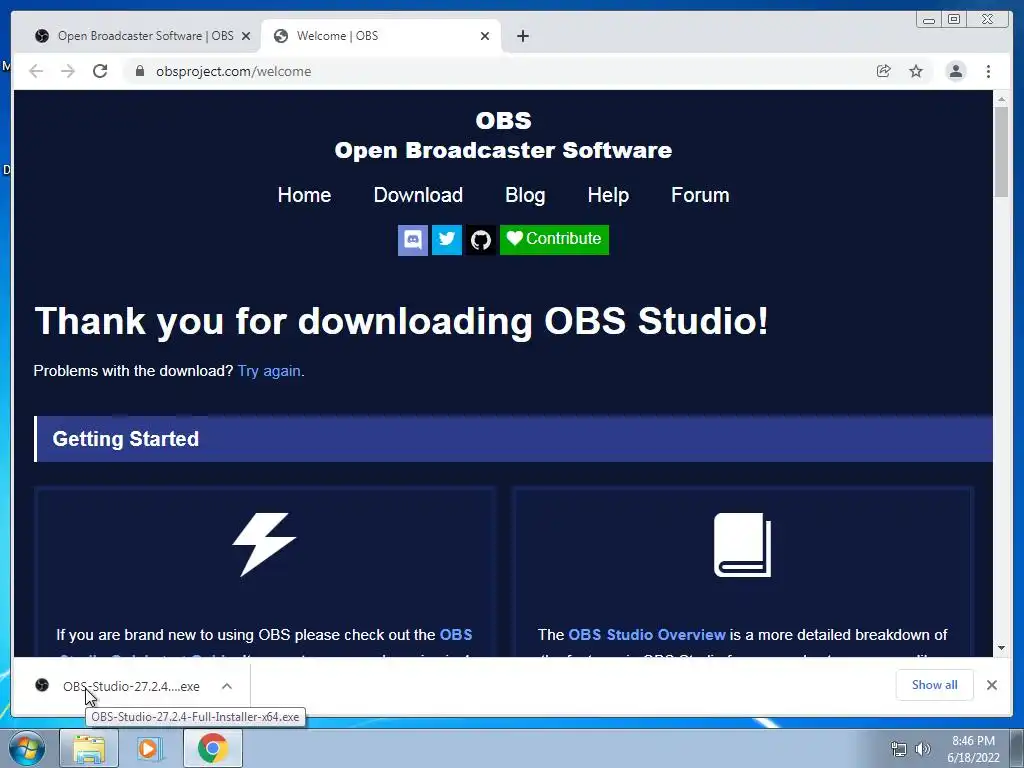Select the Welcome | OBS tab
This screenshot has height=768, width=1024.
click(381, 36)
